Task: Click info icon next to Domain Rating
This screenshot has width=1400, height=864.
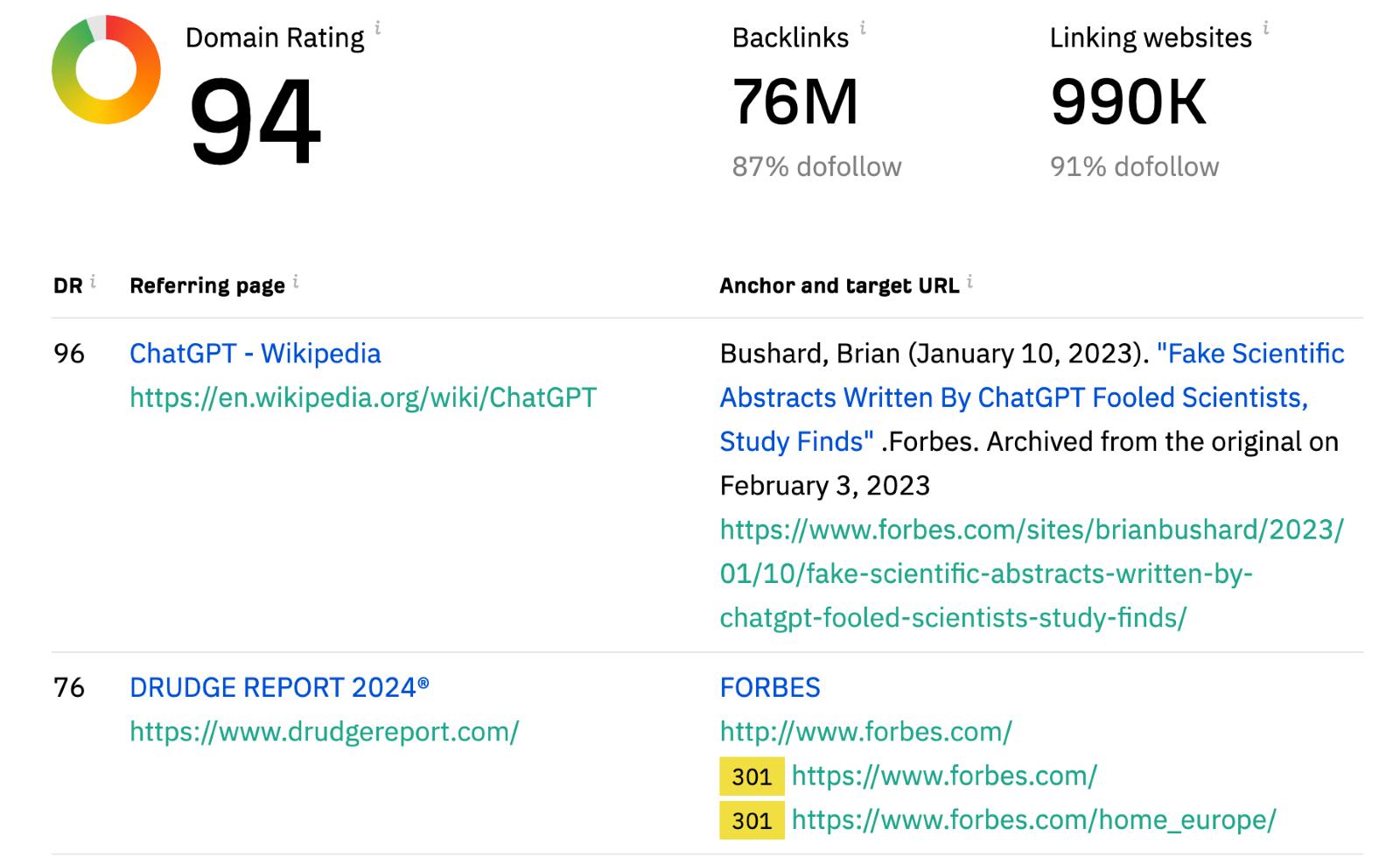Action: pyautogui.click(x=378, y=28)
